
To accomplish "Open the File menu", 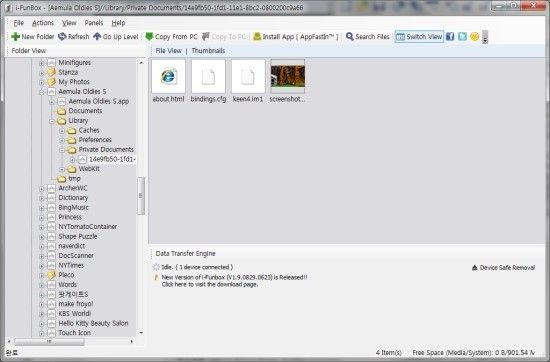I will (19, 23).
